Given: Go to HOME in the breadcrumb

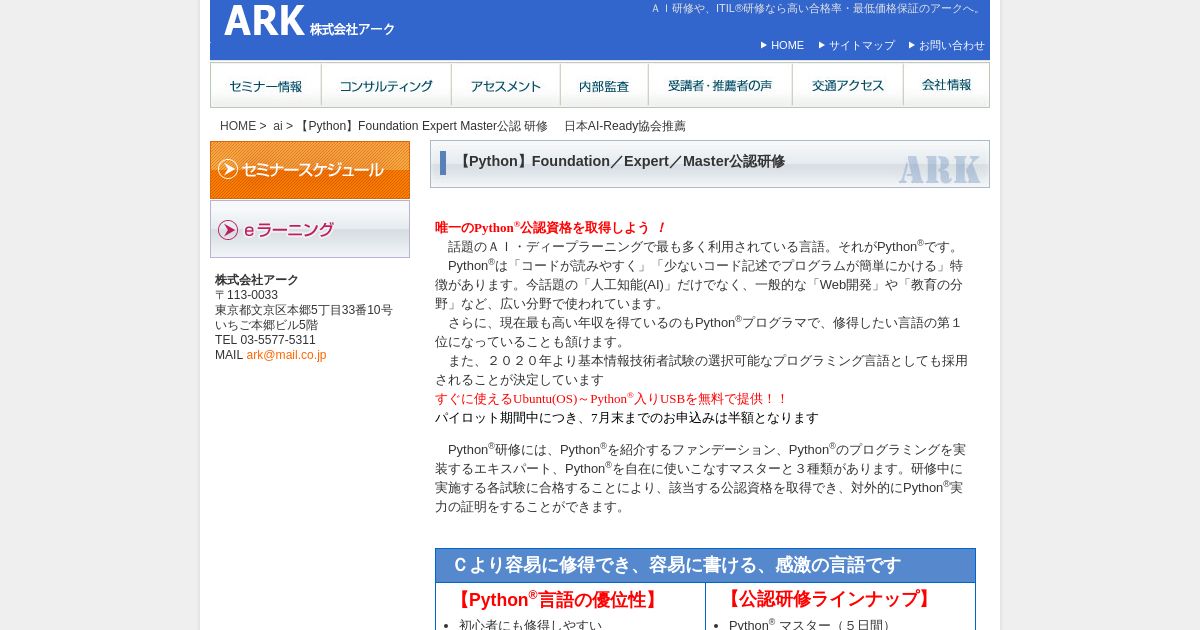Looking at the screenshot, I should pyautogui.click(x=238, y=126).
